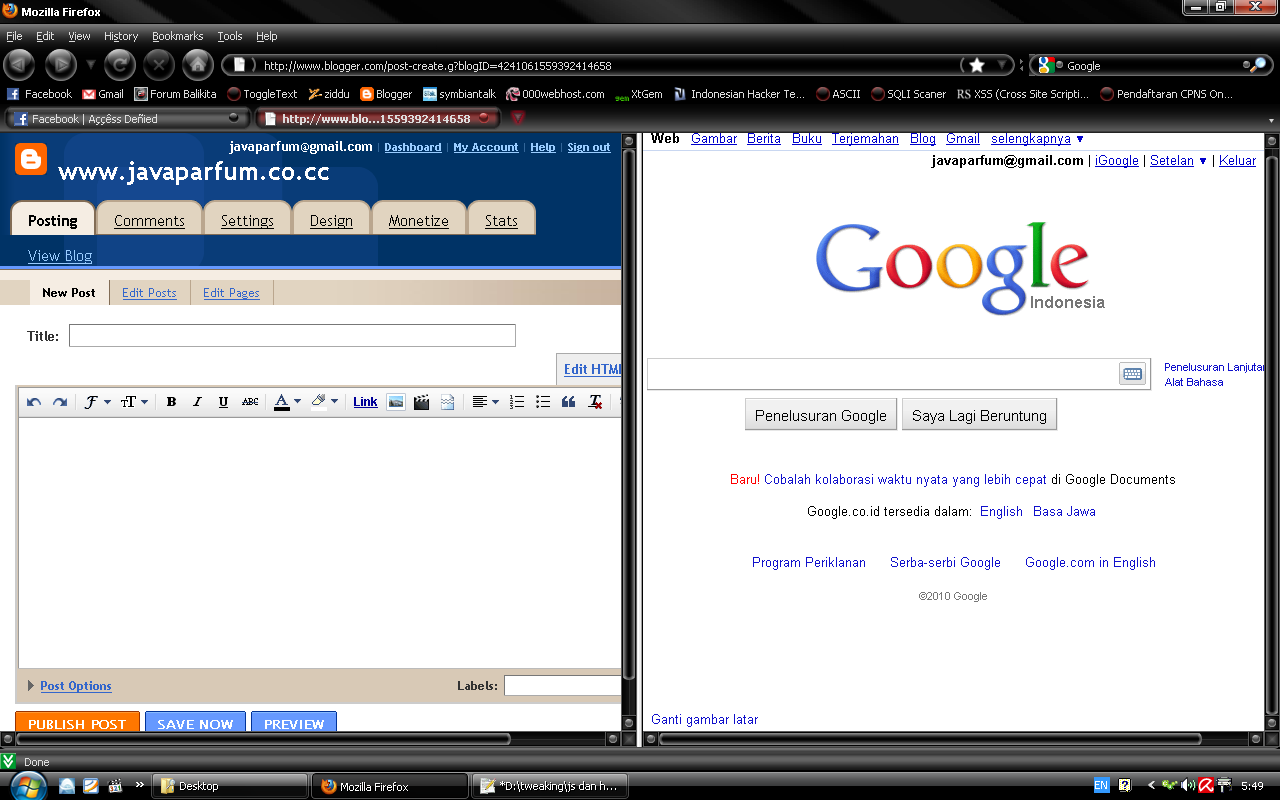This screenshot has width=1280, height=800.
Task: Click Penelusuran Google button
Action: 821,415
